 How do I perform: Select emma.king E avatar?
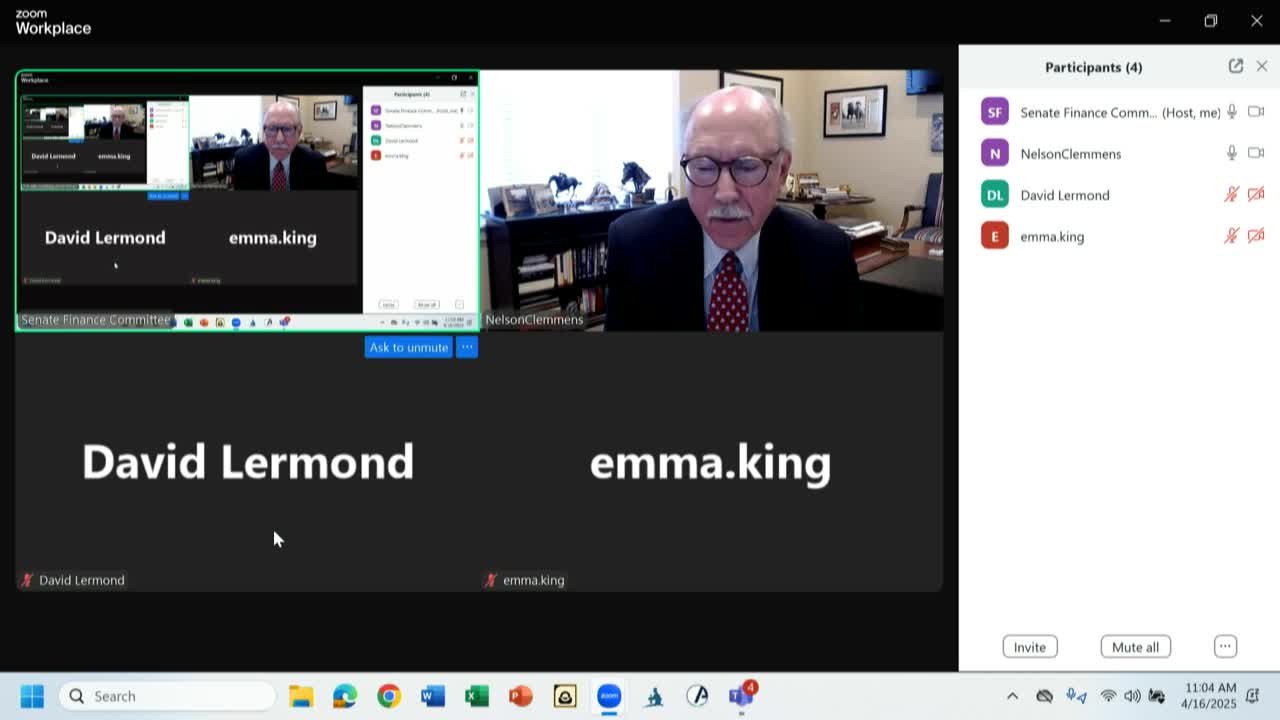994,236
